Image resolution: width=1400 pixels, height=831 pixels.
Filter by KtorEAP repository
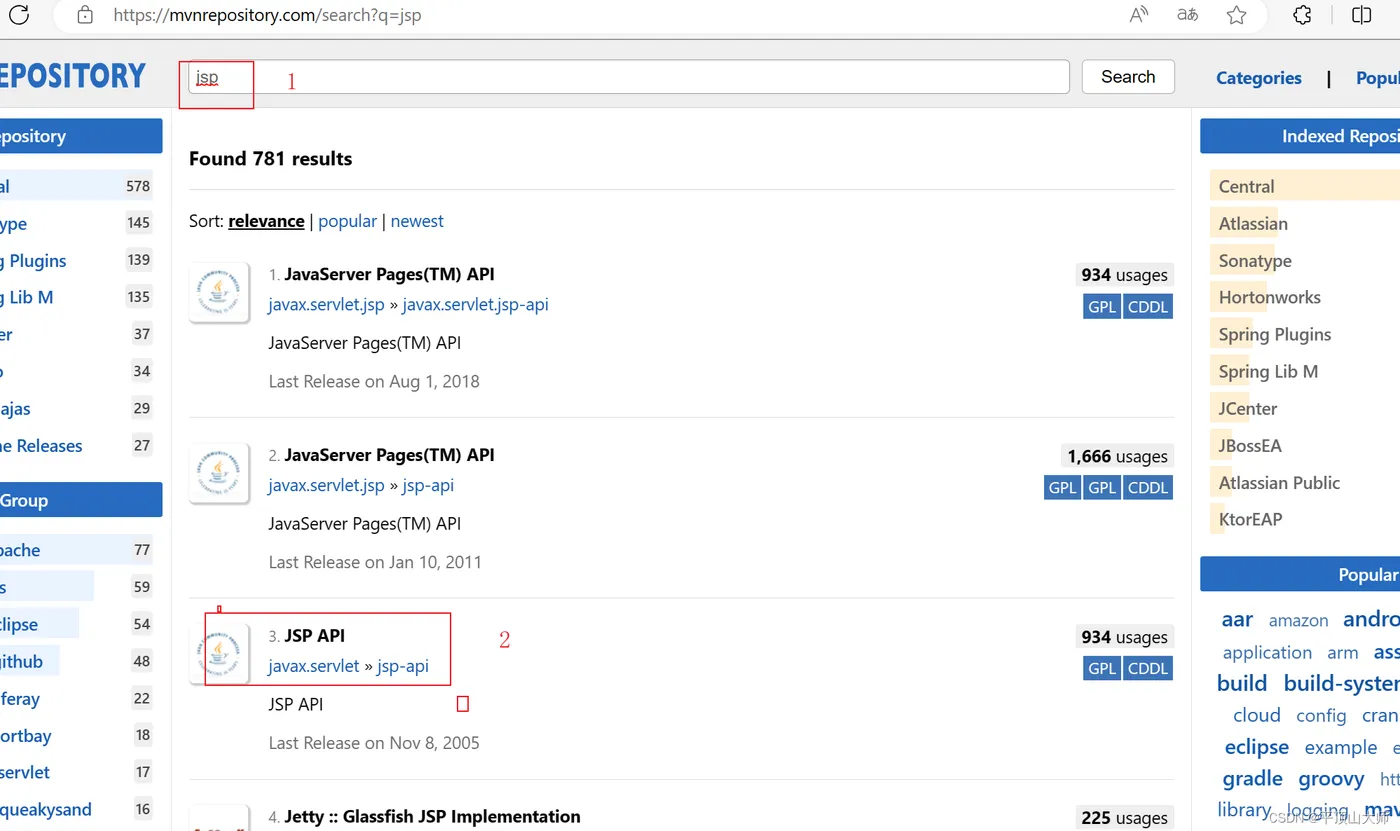pyautogui.click(x=1250, y=520)
